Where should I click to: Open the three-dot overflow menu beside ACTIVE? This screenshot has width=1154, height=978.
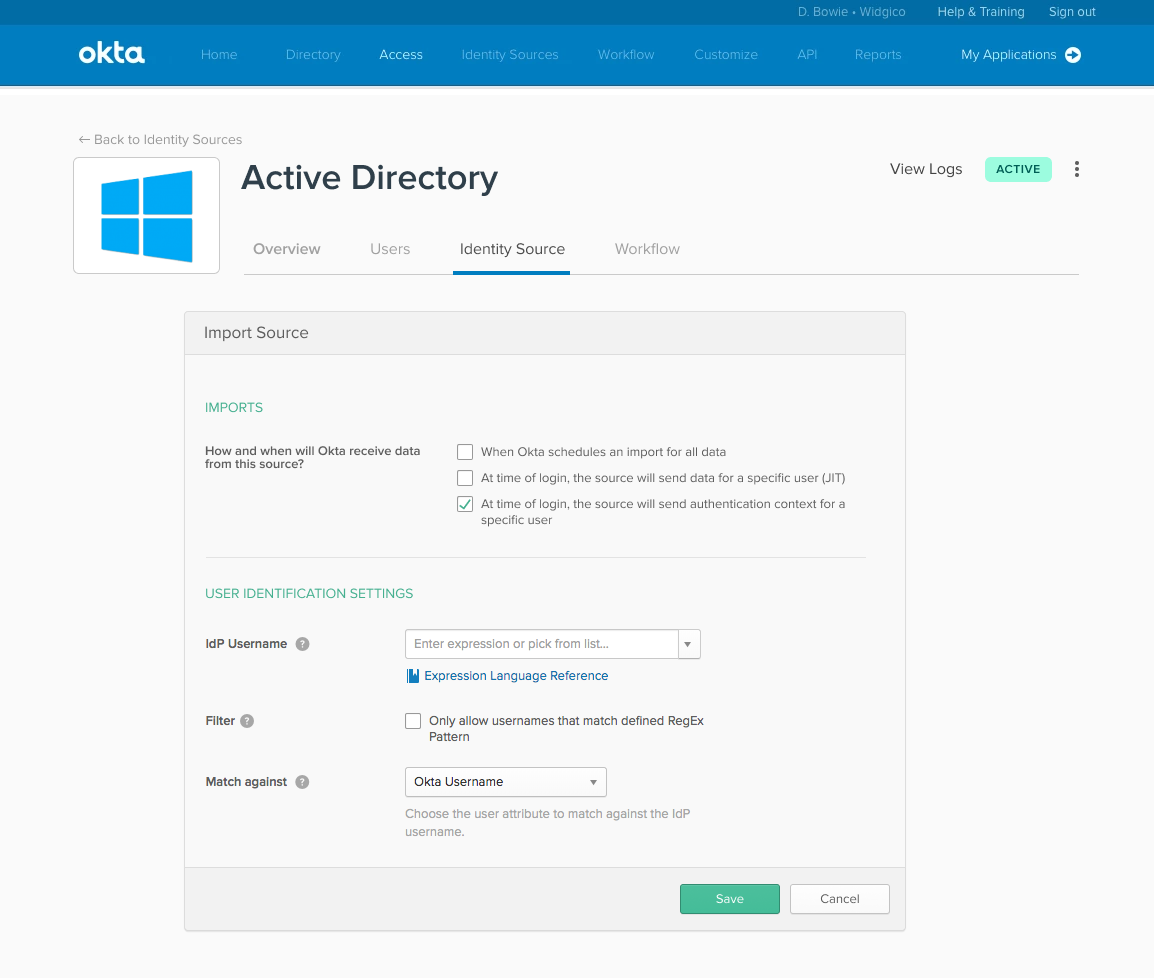pos(1077,169)
